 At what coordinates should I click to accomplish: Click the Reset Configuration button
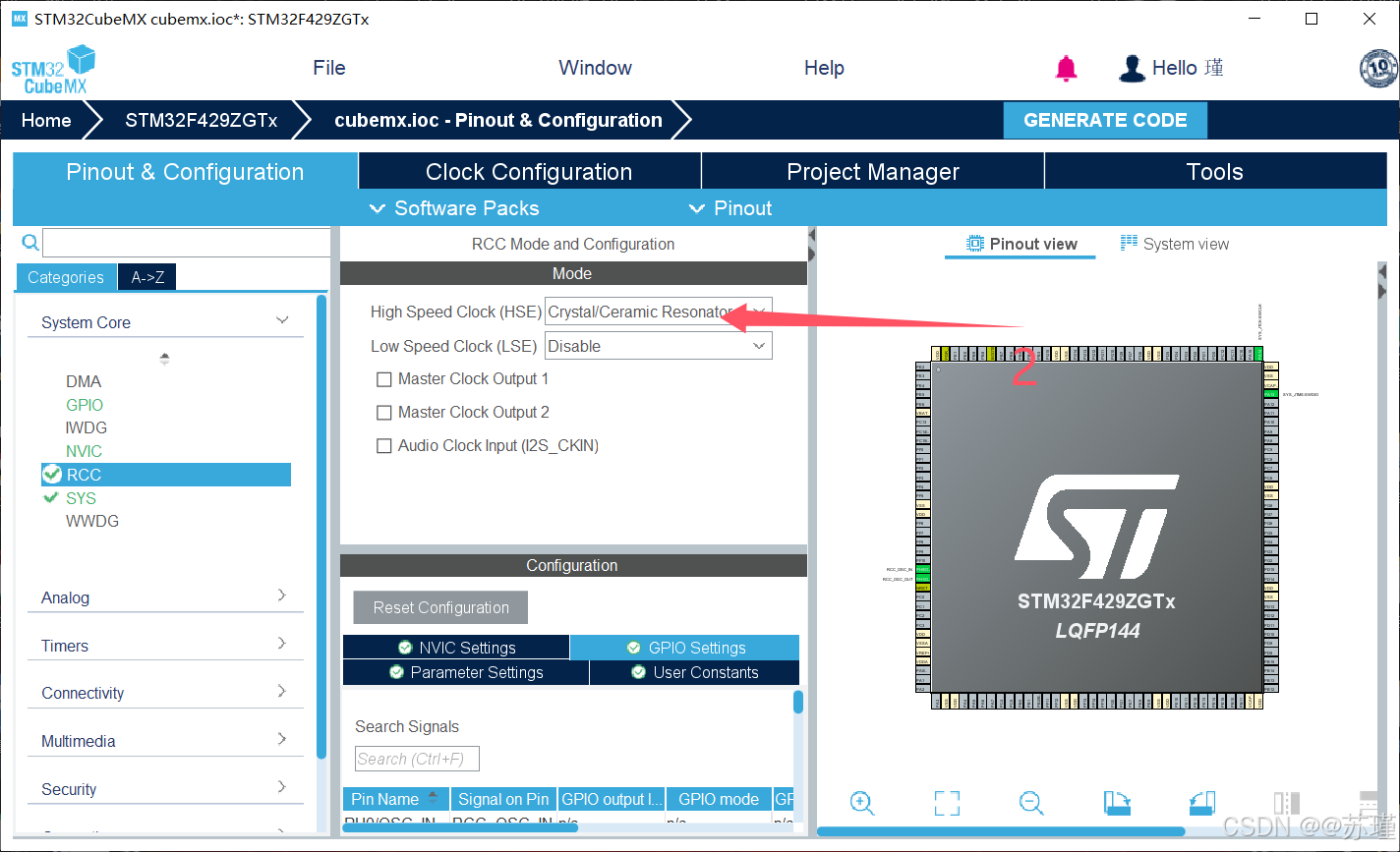coord(440,607)
